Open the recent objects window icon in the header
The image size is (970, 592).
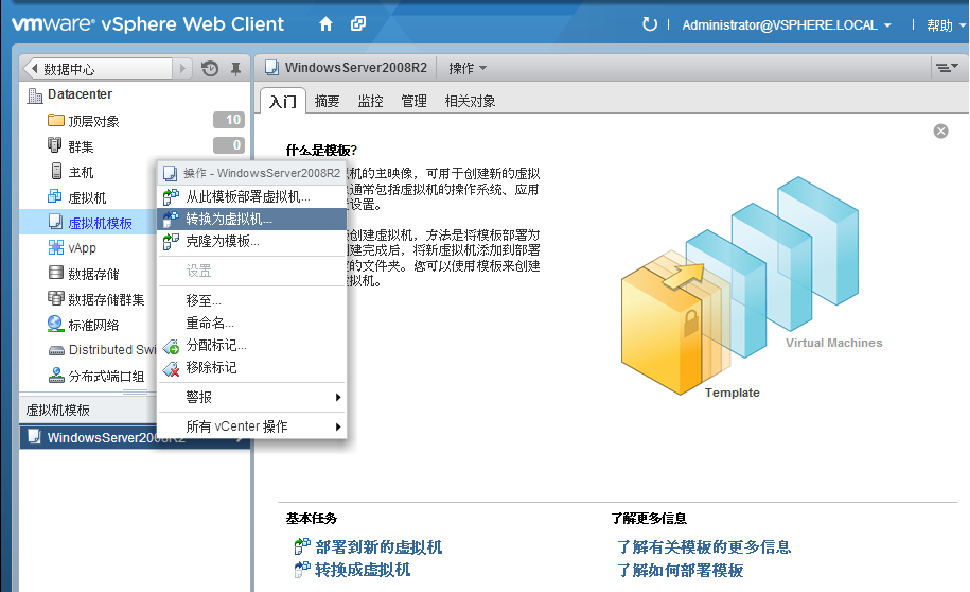tap(358, 24)
